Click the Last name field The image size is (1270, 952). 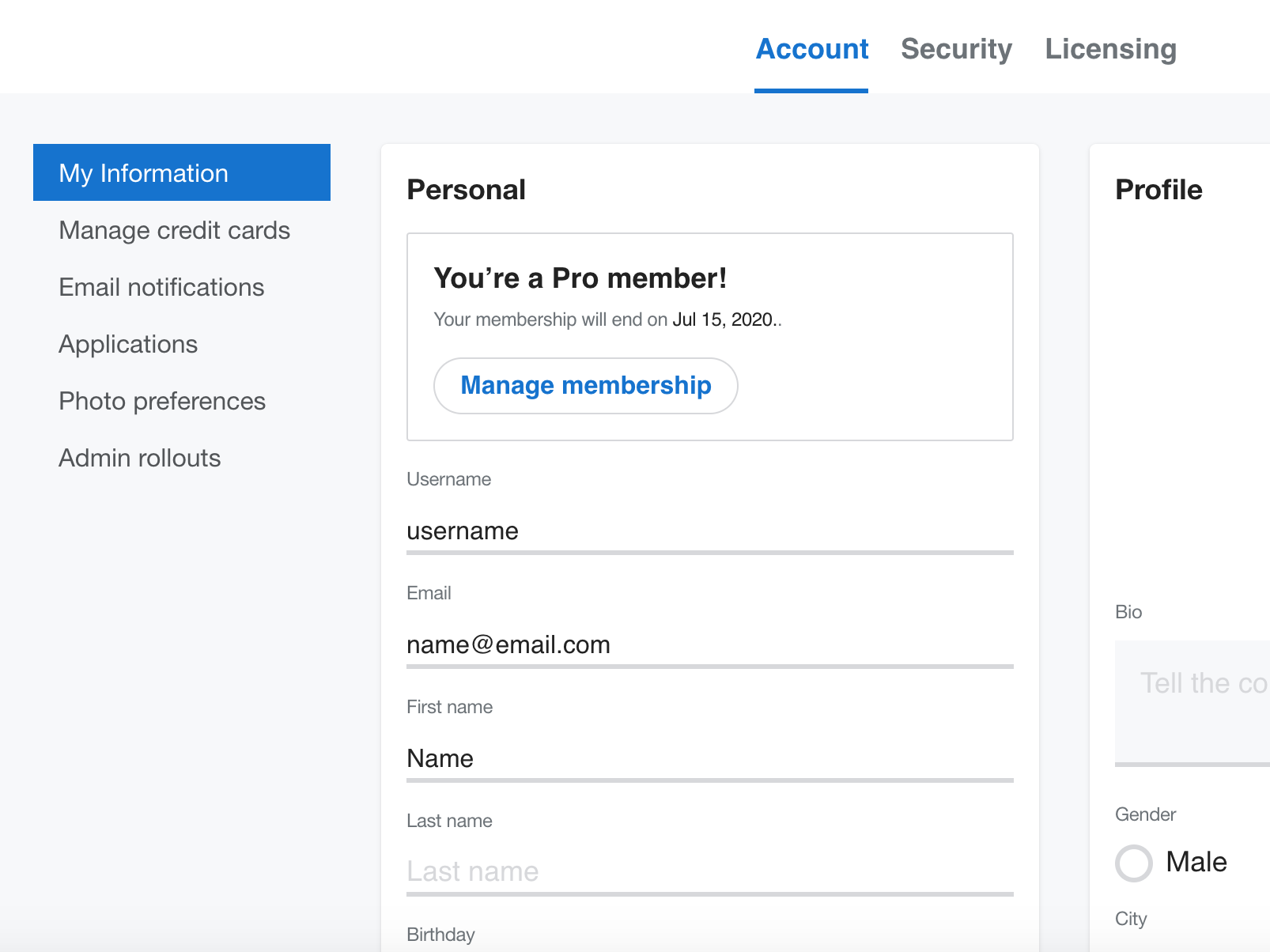[709, 871]
